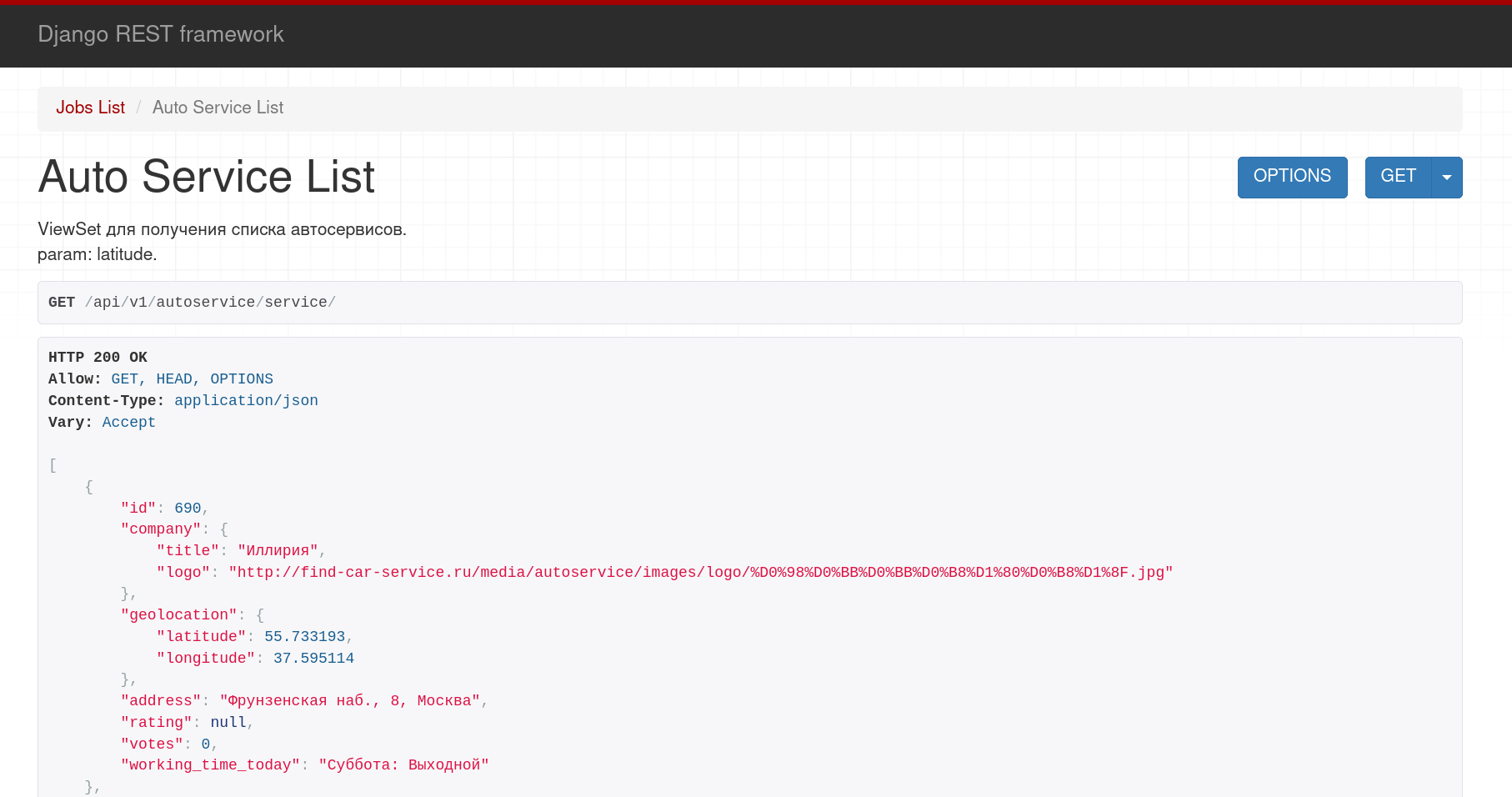The image size is (1512, 797).
Task: Click the Content-Type value application/json
Action: tap(246, 401)
